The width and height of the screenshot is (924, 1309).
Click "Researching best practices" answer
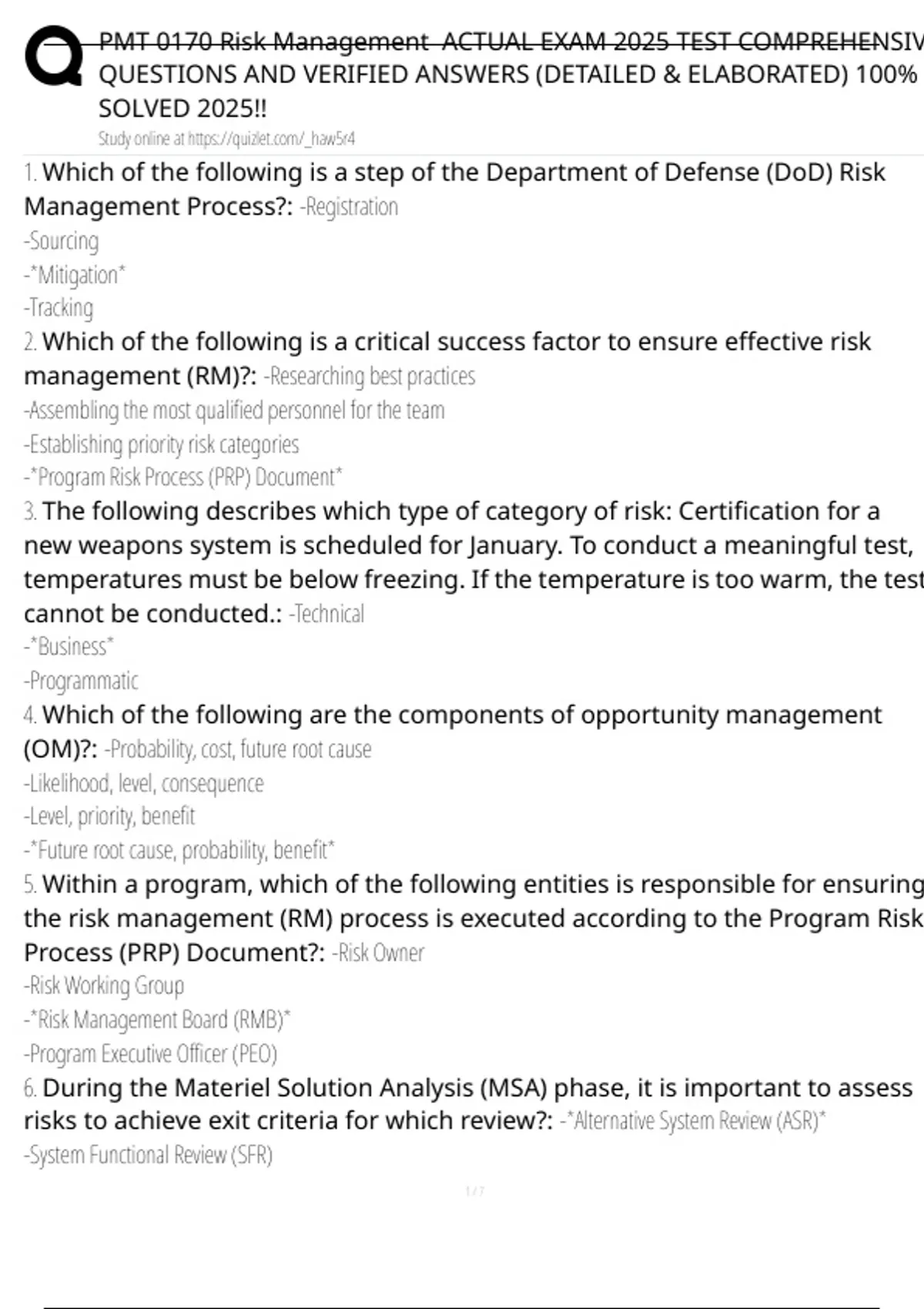point(370,377)
